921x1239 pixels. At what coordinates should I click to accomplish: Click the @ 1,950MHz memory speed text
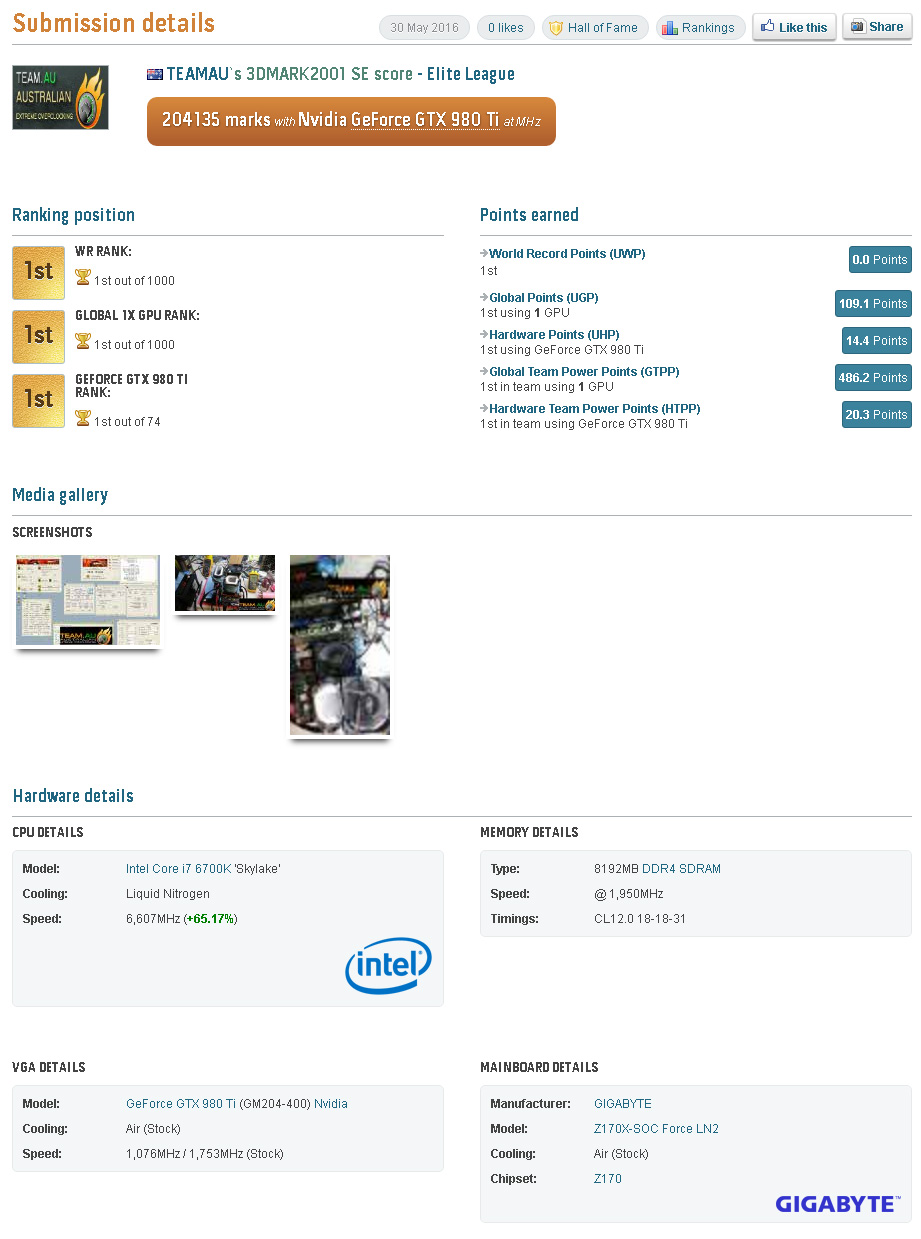point(629,894)
